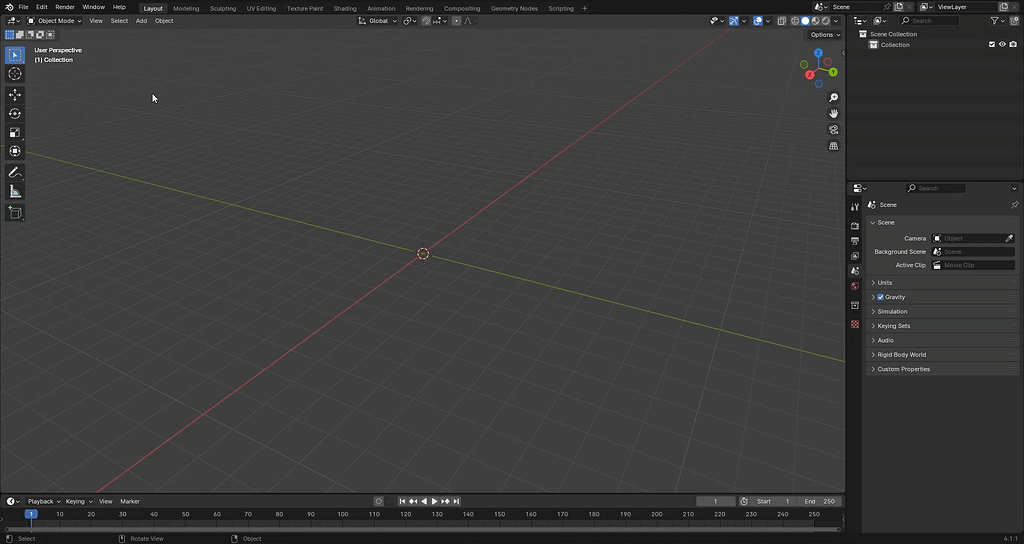Viewport: 1024px width, 544px height.
Task: Expand the Audio panel
Action: click(x=942, y=340)
